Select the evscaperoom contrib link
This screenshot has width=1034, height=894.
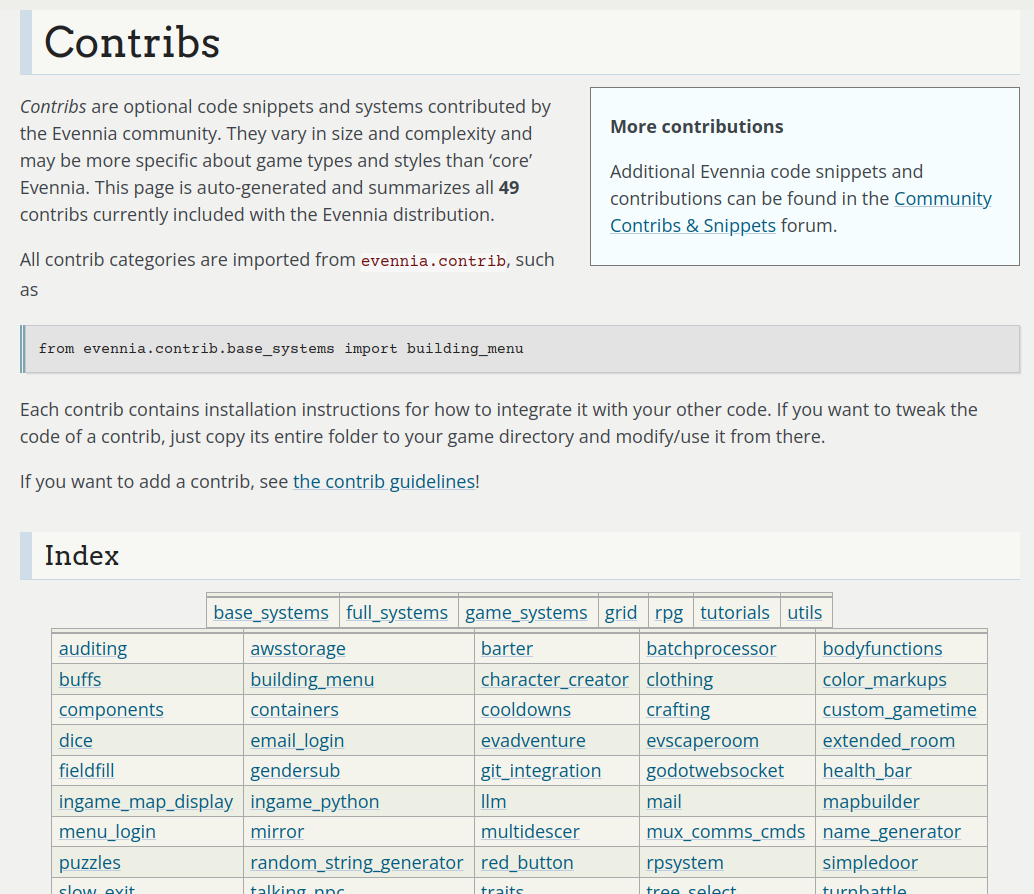point(702,740)
